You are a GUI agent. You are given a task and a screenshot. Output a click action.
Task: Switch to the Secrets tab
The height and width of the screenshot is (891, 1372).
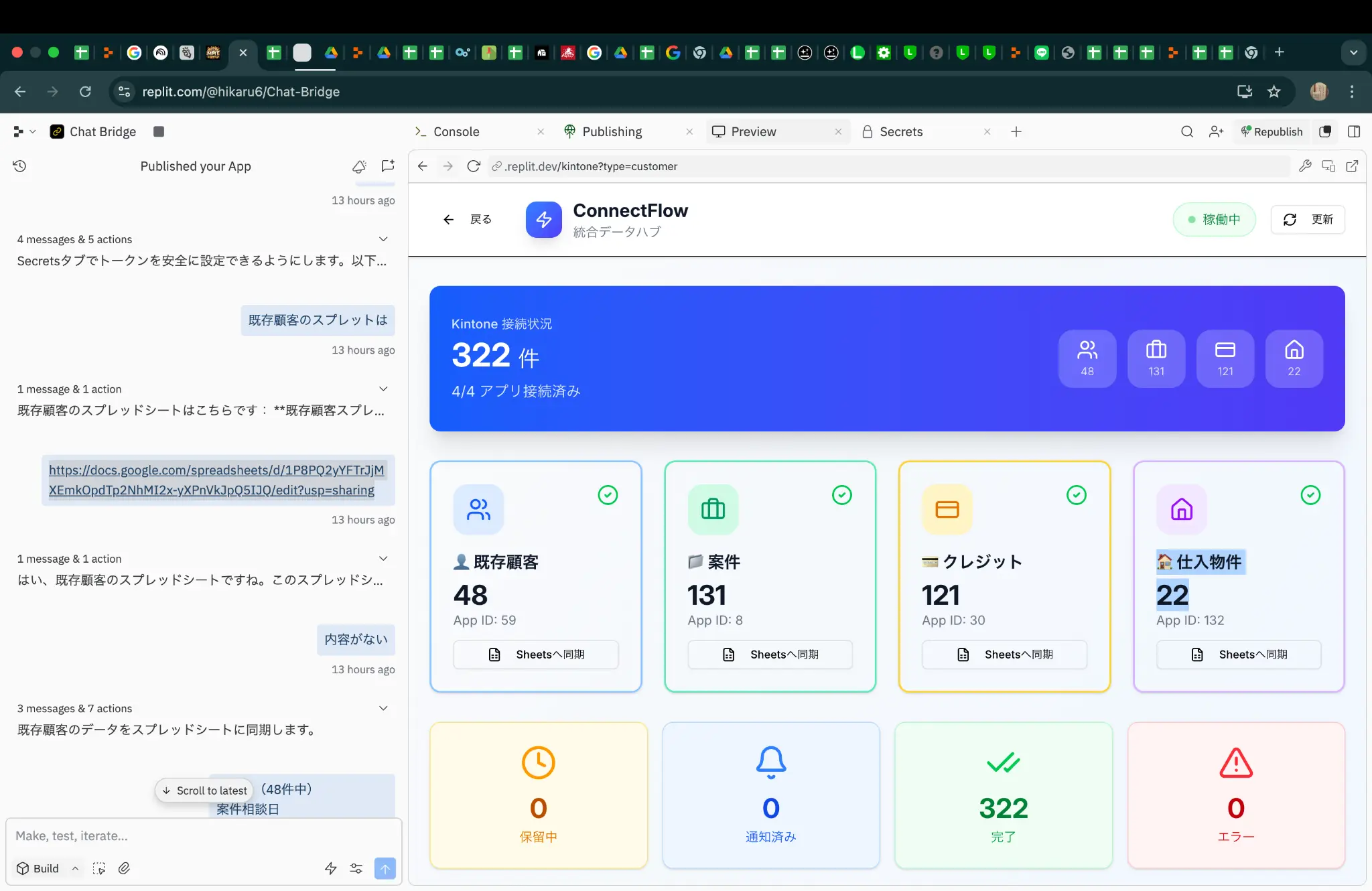click(902, 131)
